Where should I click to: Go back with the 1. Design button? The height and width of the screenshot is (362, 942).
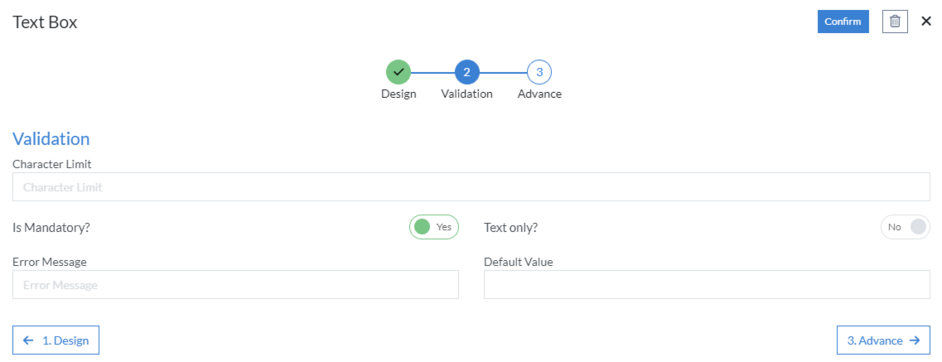coord(56,340)
